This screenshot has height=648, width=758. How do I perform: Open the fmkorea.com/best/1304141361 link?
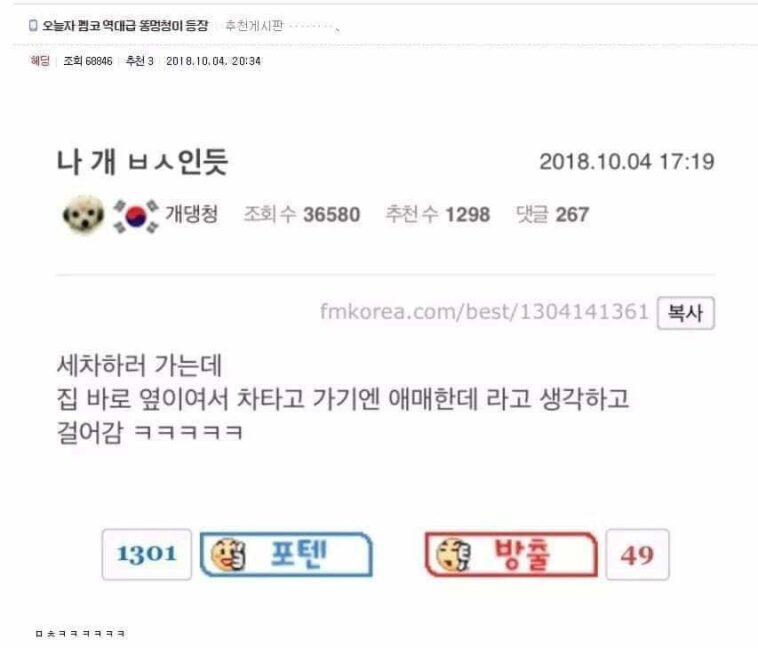click(484, 311)
